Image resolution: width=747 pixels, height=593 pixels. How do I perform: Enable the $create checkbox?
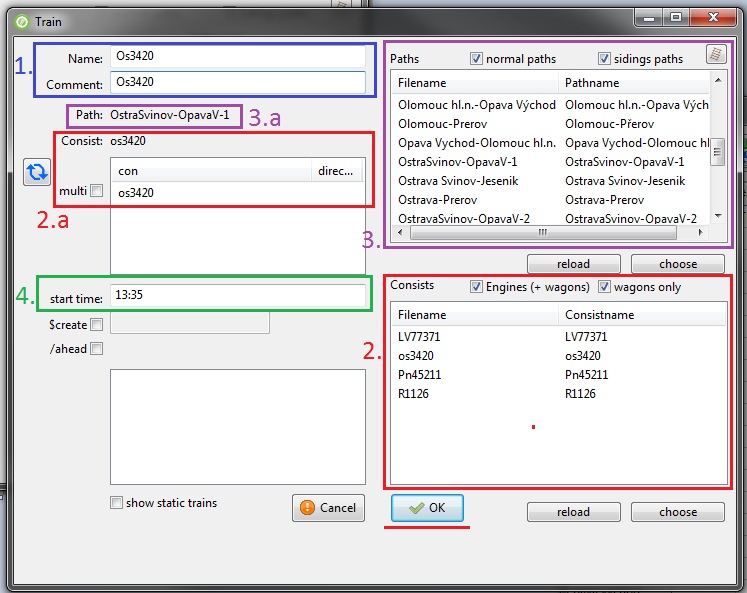96,324
